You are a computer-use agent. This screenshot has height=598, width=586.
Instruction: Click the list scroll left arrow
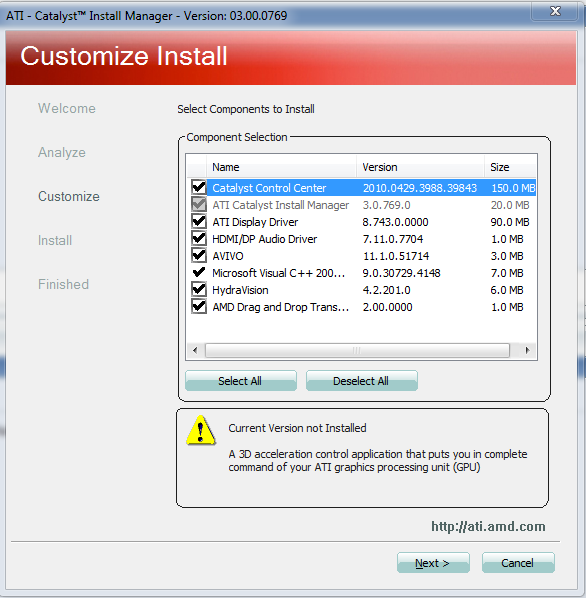click(x=195, y=350)
